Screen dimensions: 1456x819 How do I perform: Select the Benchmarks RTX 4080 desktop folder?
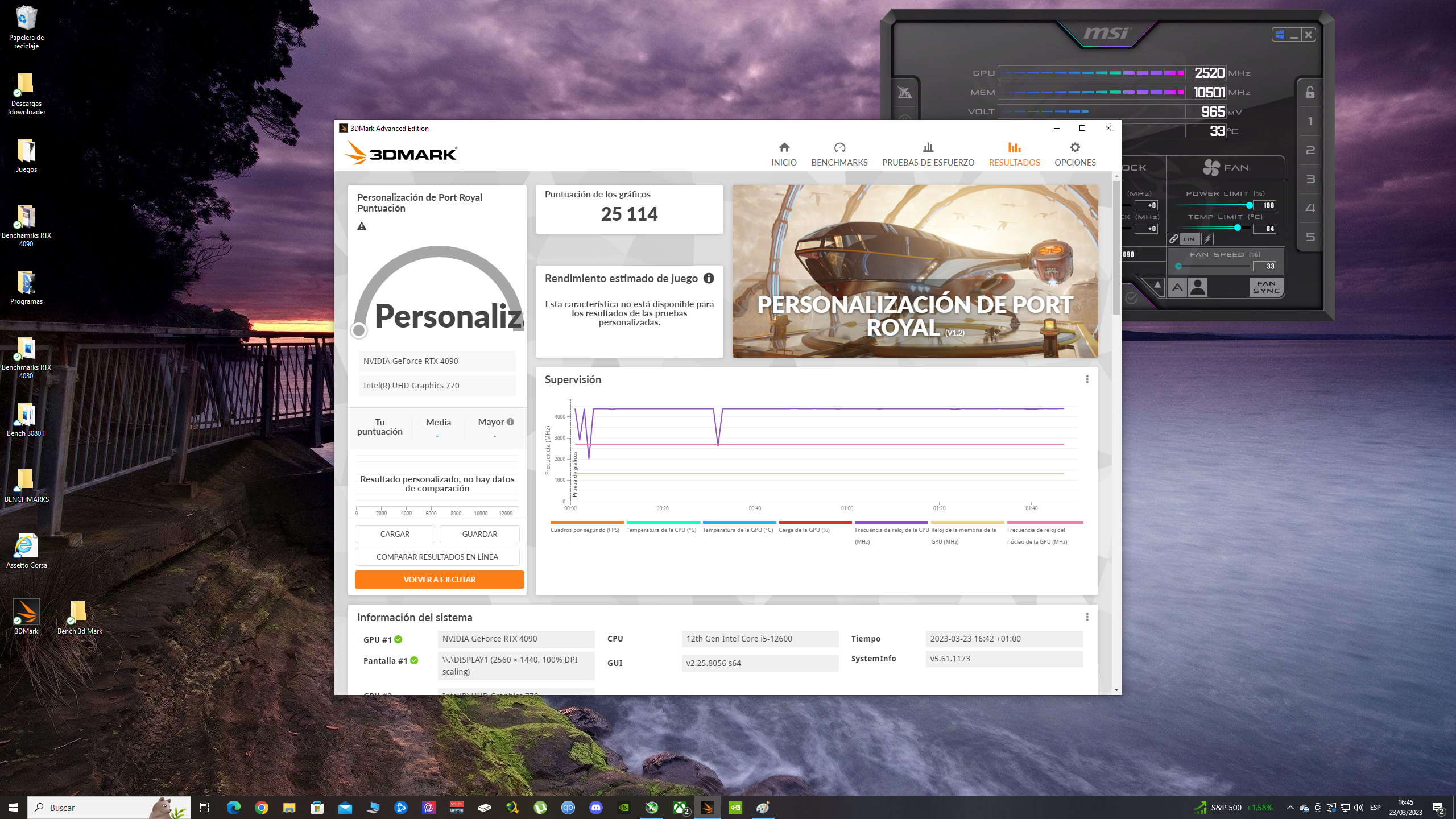click(x=26, y=358)
